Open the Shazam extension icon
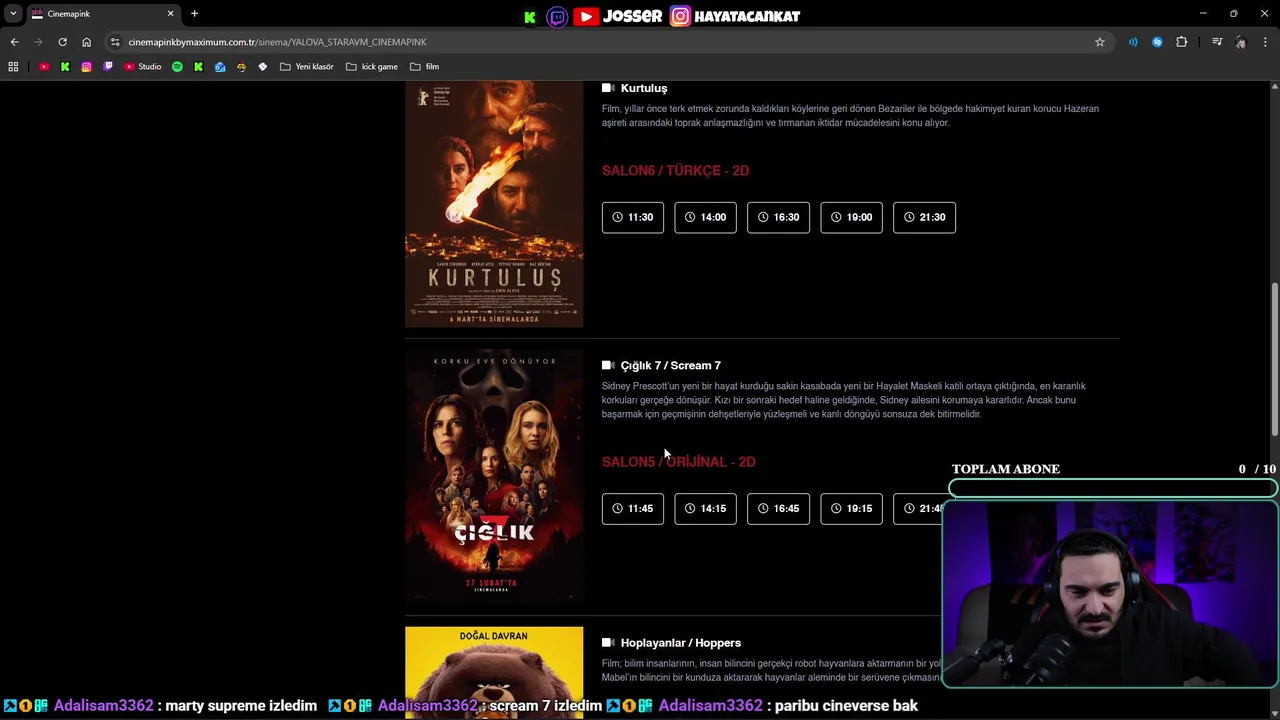 1157,42
